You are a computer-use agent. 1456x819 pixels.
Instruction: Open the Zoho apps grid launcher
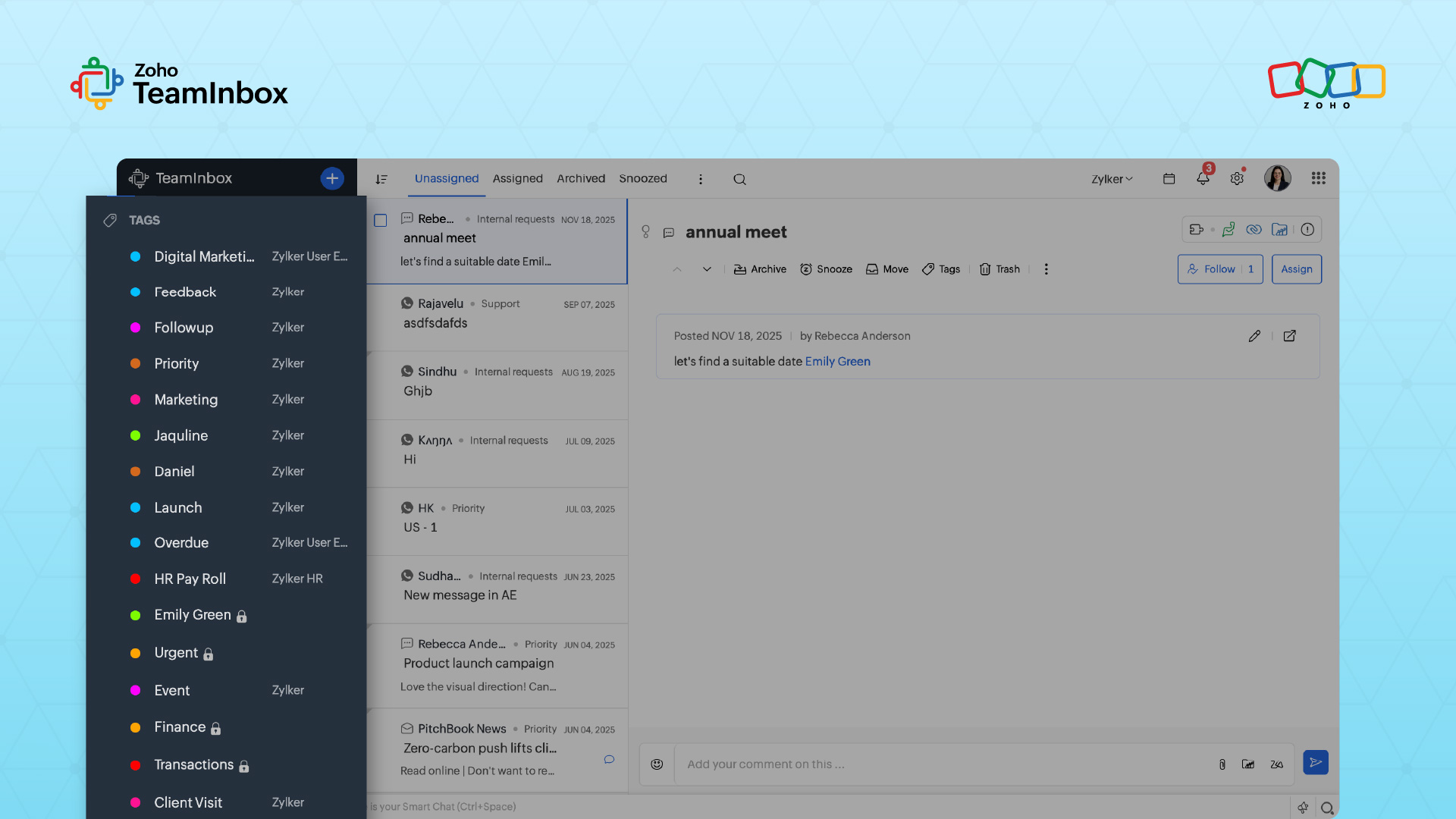(x=1318, y=178)
